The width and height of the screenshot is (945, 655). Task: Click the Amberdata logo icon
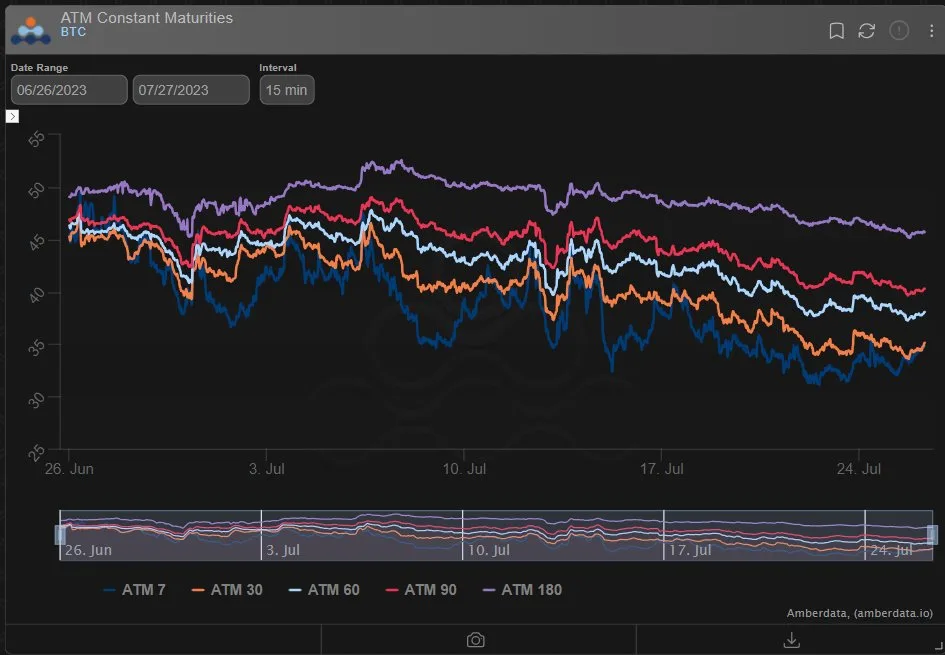pyautogui.click(x=31, y=31)
